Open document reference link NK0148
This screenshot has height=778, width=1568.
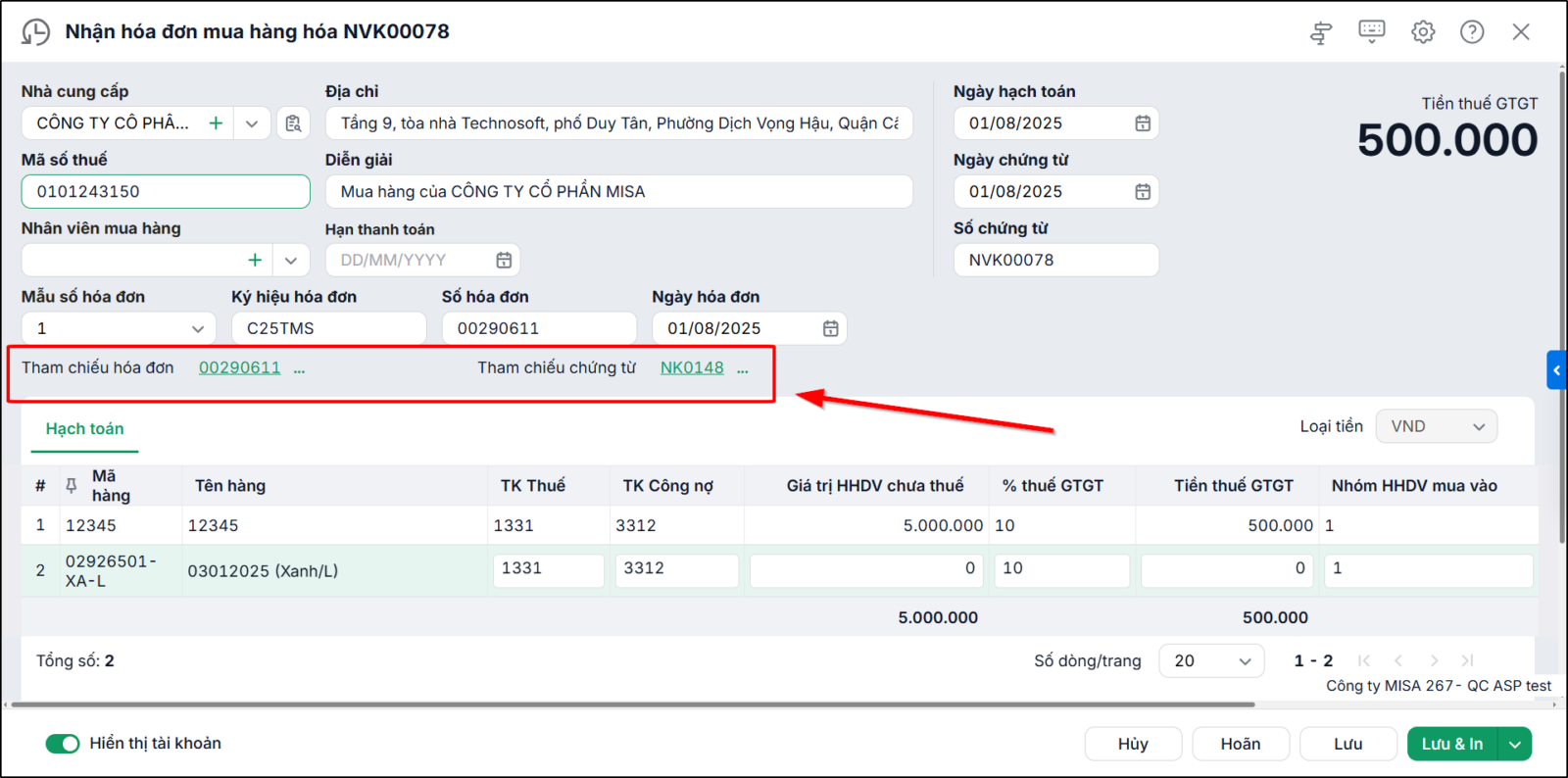point(692,368)
